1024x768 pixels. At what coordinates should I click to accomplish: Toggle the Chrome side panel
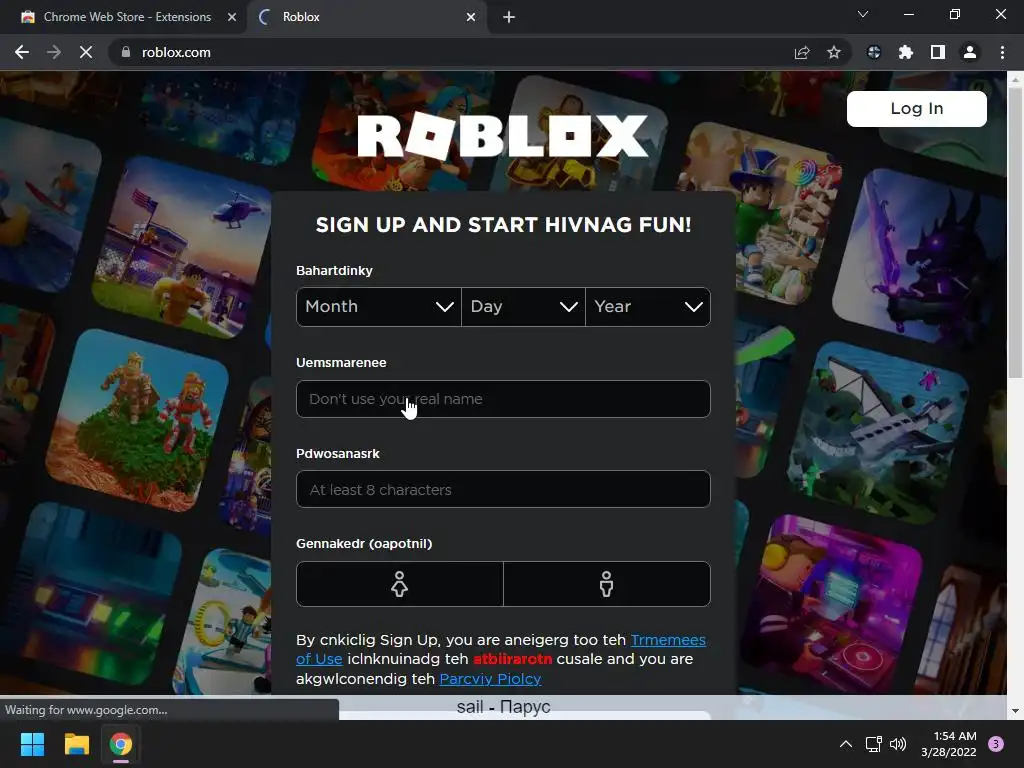(938, 52)
